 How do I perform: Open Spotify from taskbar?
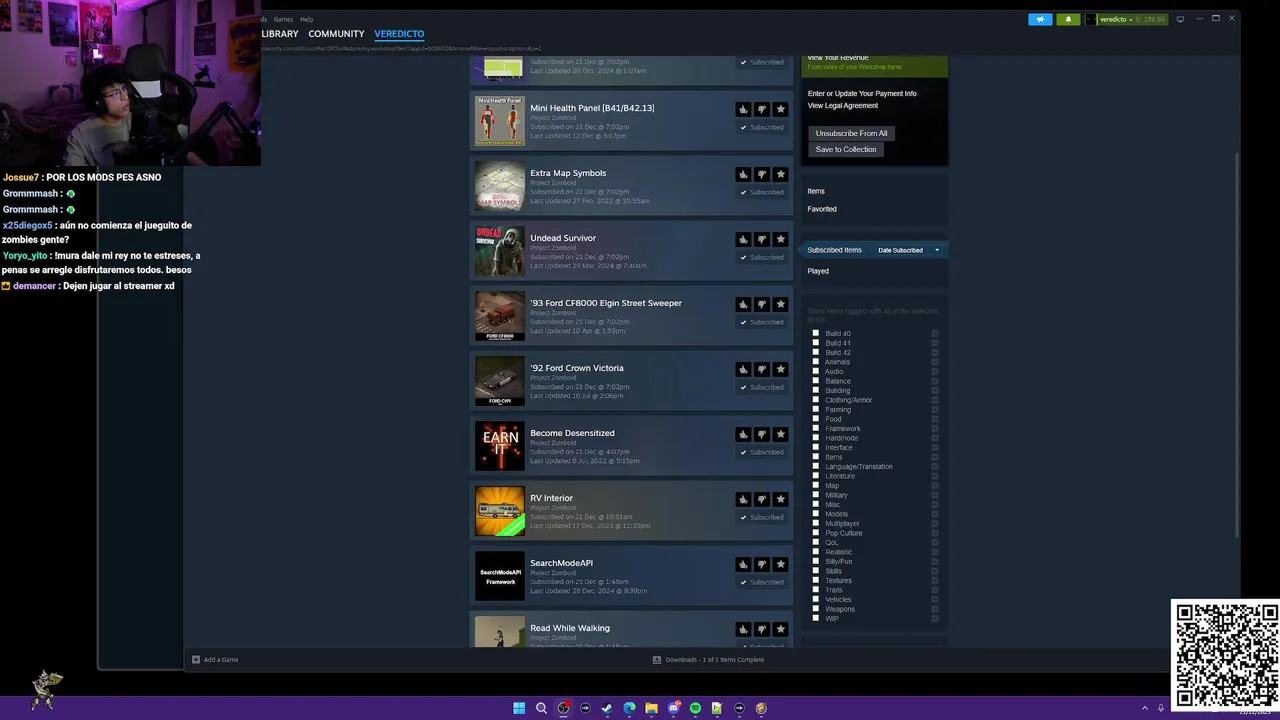point(695,708)
